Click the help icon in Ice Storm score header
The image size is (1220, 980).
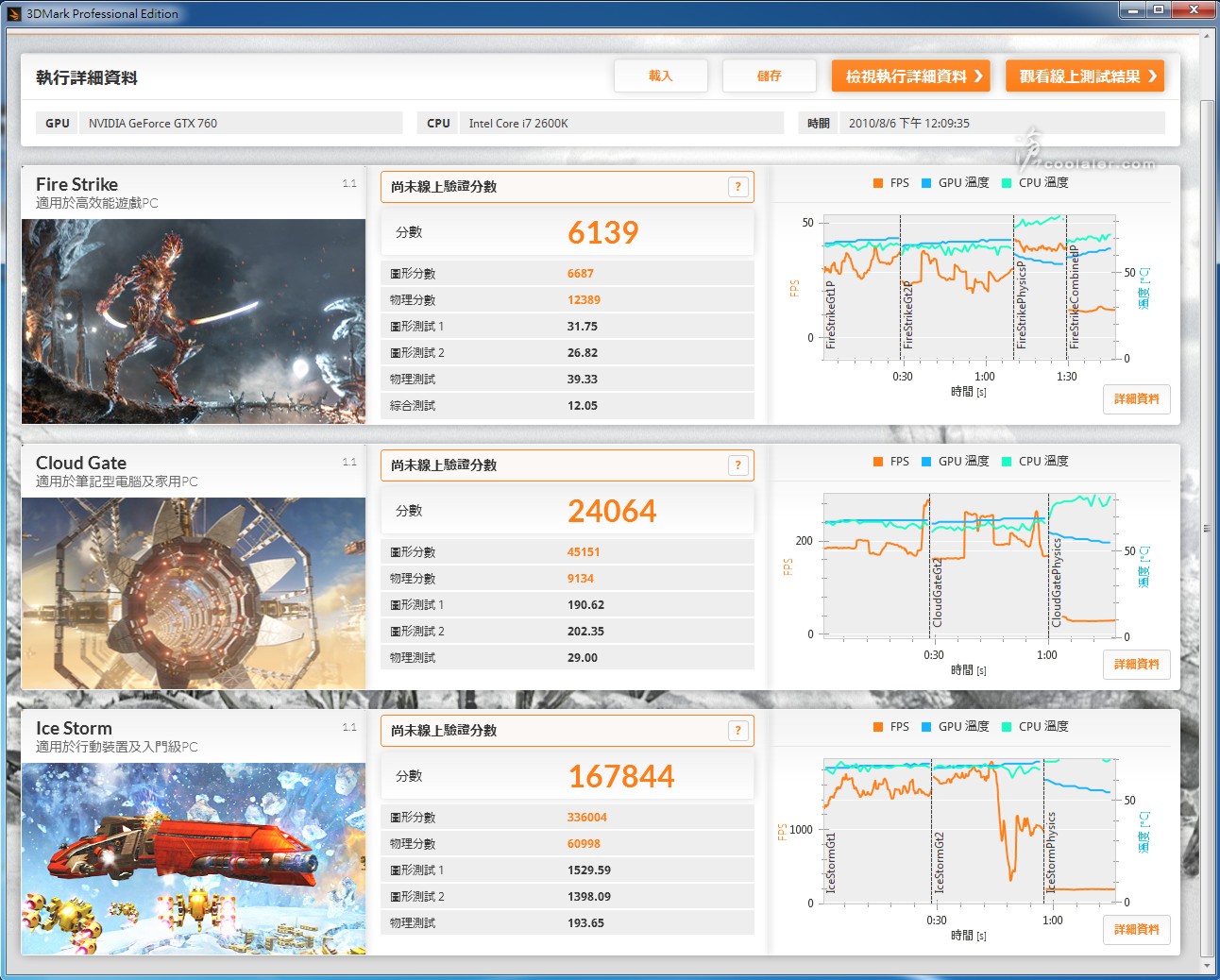click(x=738, y=731)
